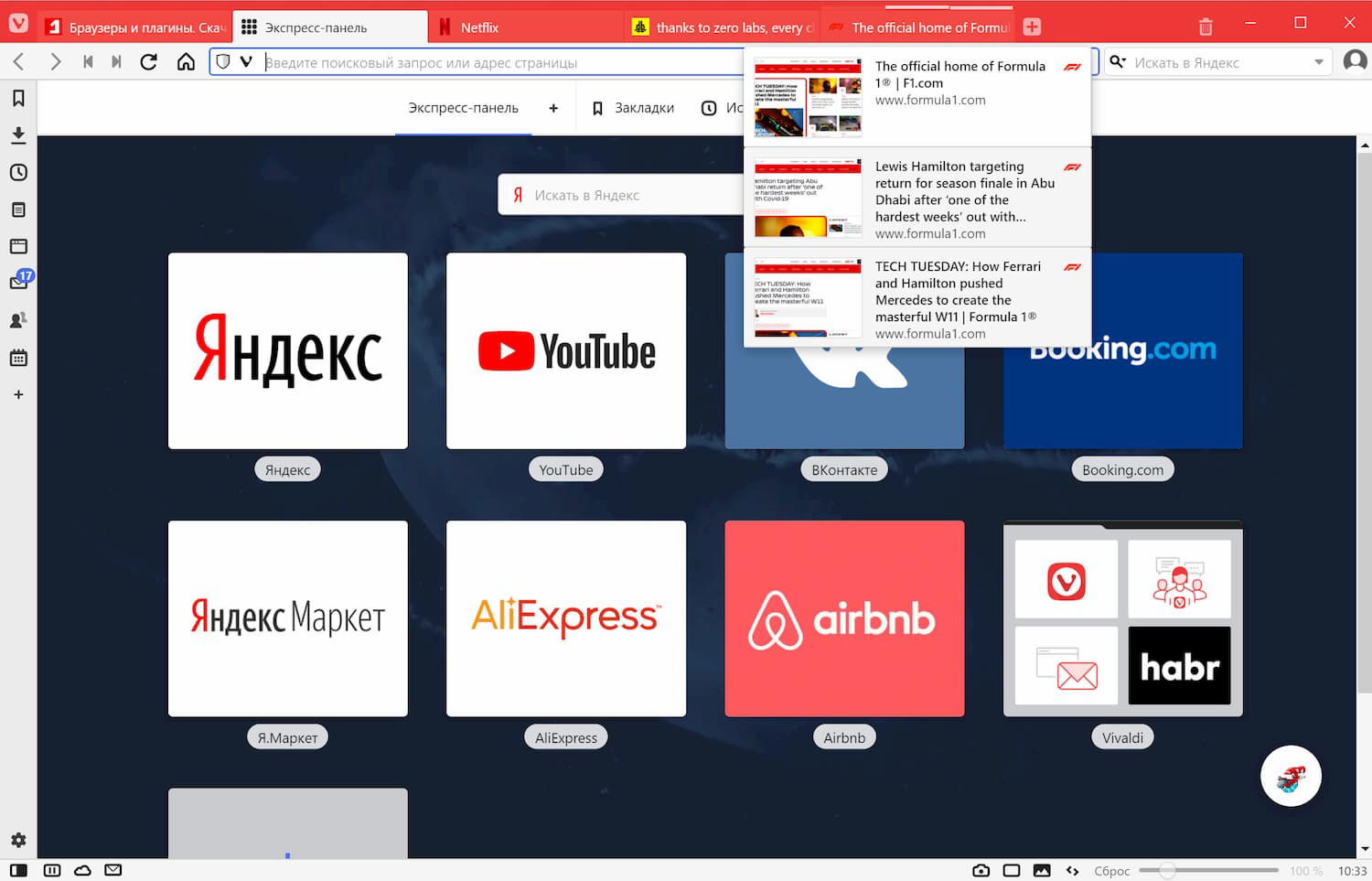Click the window icon in the status bar
This screenshot has width=1372, height=881.
click(x=1012, y=870)
